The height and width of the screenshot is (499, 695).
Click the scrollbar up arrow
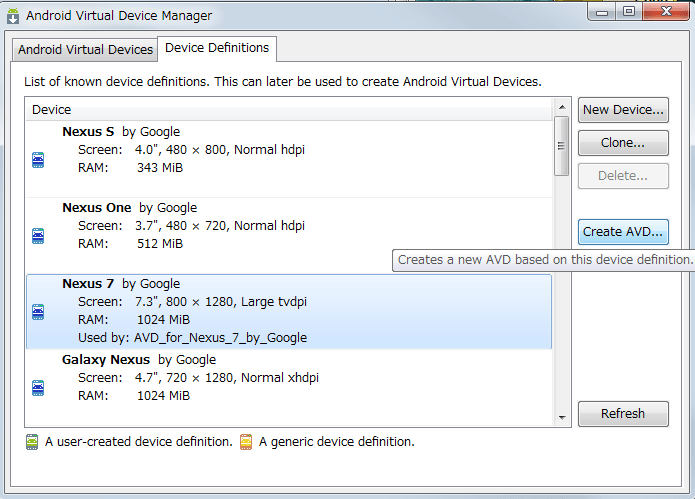point(562,107)
